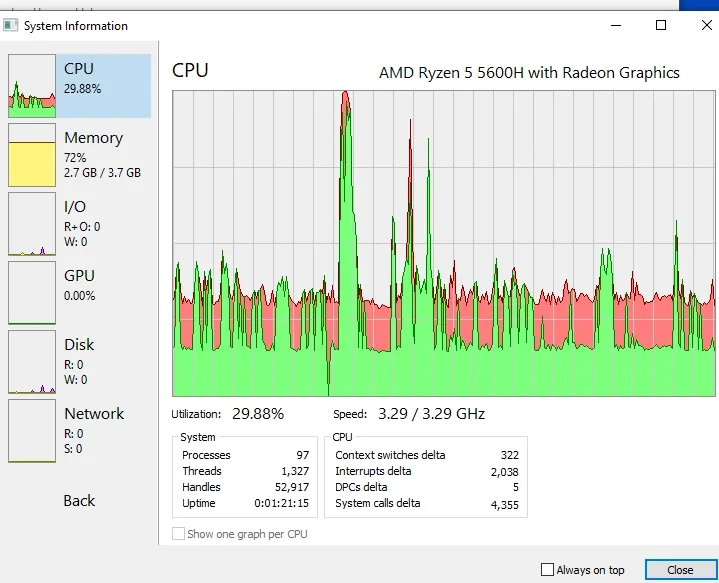The width and height of the screenshot is (719, 583).
Task: Click the Interrupts delta label
Action: pyautogui.click(x=373, y=471)
